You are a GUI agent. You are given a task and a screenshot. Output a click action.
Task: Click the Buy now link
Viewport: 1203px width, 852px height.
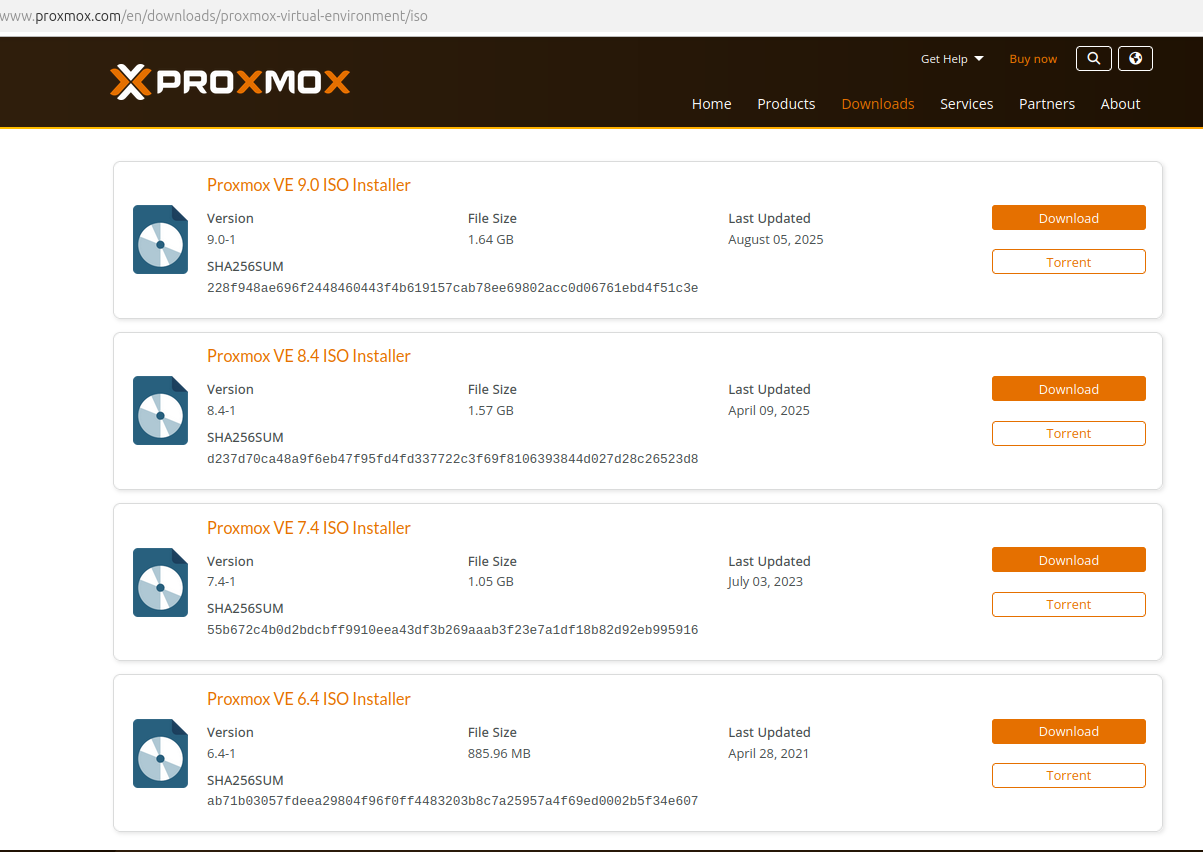click(x=1033, y=59)
